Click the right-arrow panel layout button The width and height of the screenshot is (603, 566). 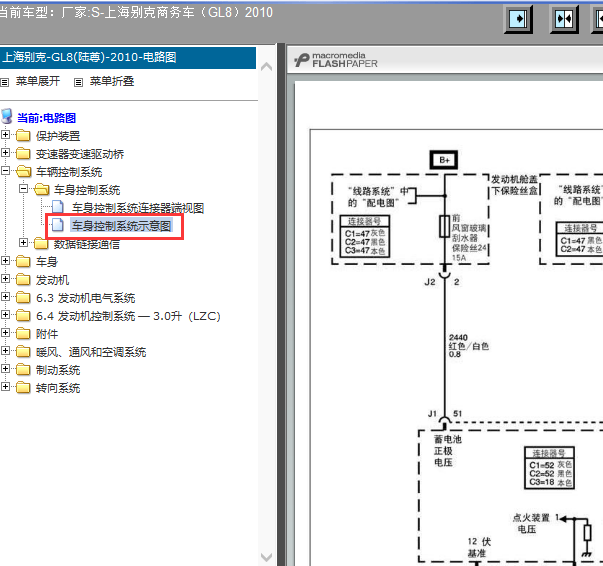(518, 19)
